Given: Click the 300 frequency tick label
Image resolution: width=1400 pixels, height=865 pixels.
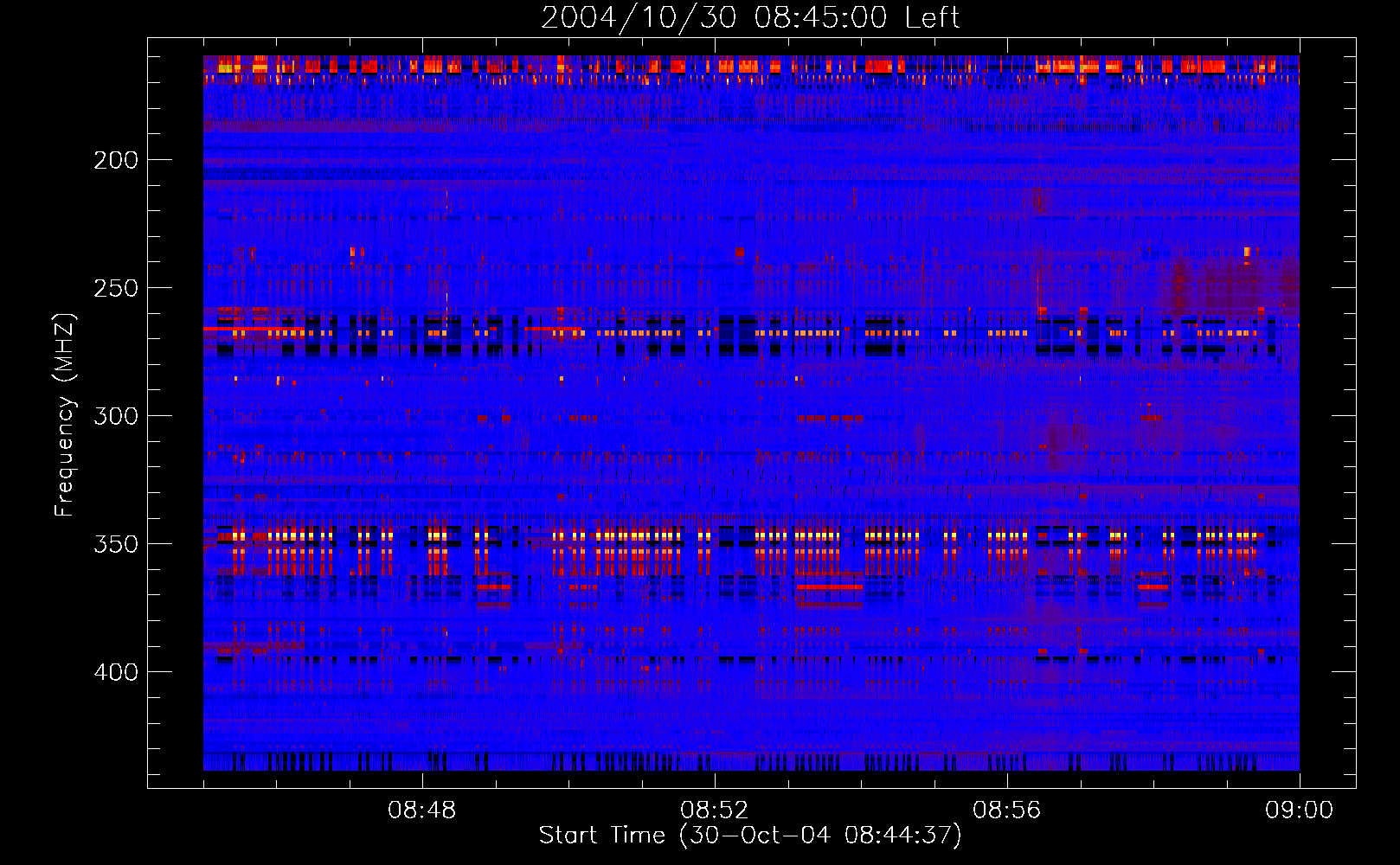Looking at the screenshot, I should tap(116, 416).
